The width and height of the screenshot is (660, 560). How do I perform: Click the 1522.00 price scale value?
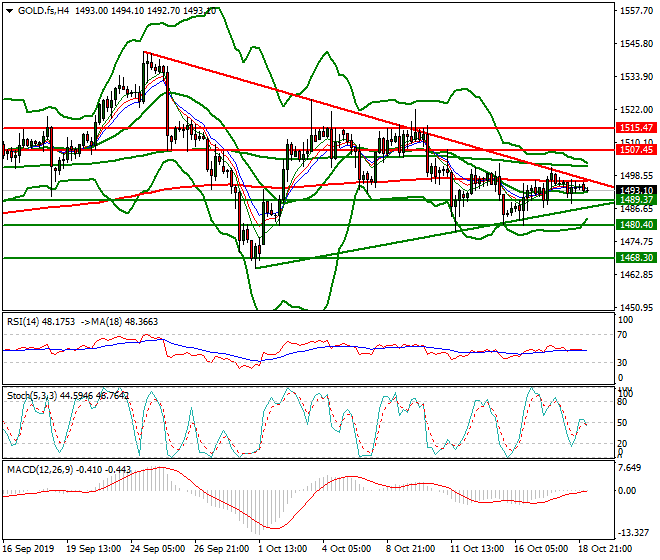636,109
